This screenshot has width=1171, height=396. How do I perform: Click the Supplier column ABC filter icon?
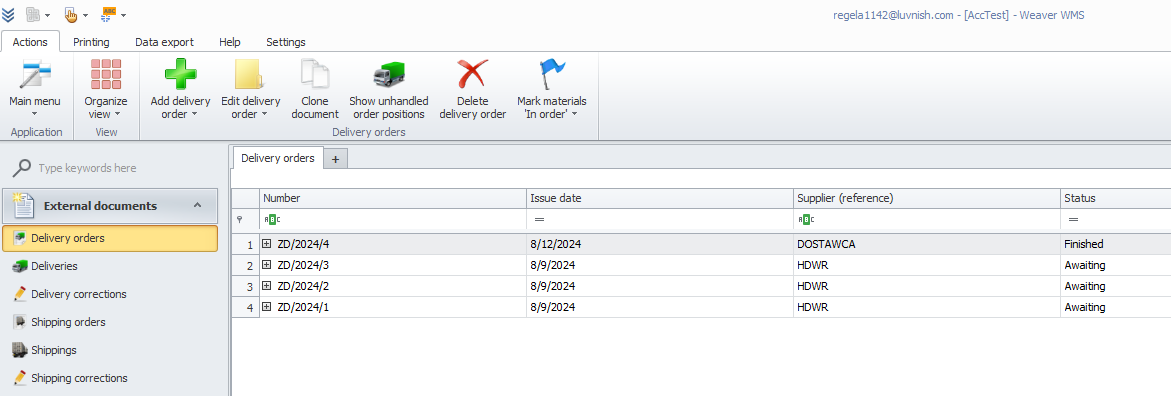tap(806, 220)
